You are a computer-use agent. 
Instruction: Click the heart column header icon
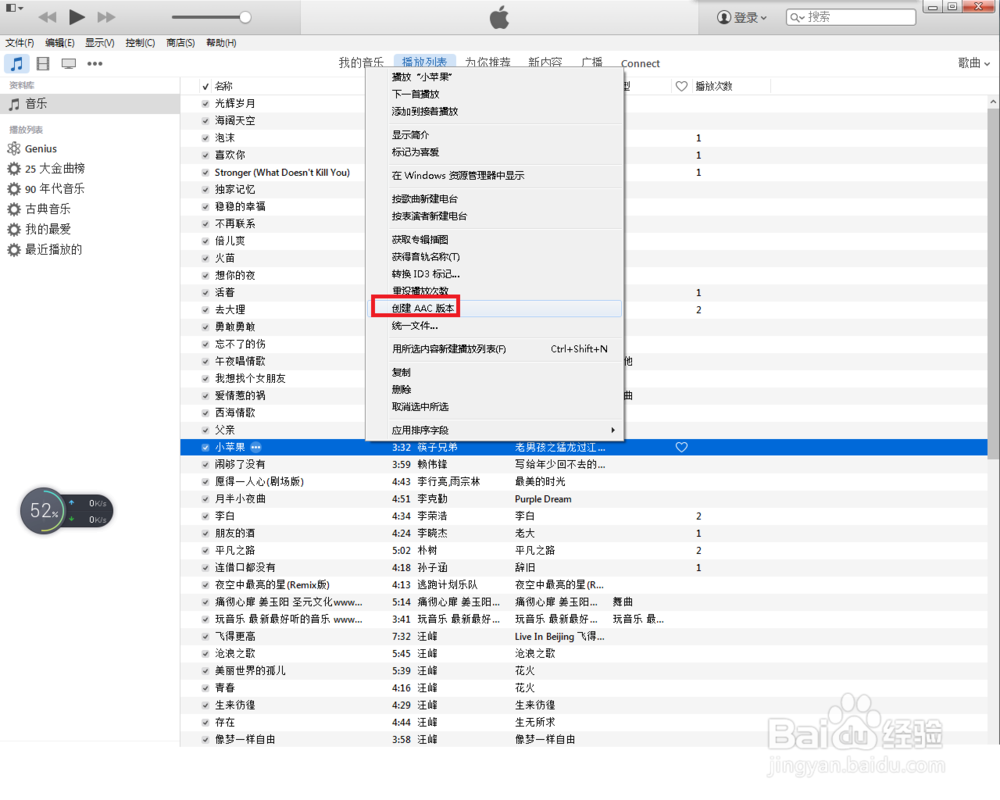pos(681,86)
